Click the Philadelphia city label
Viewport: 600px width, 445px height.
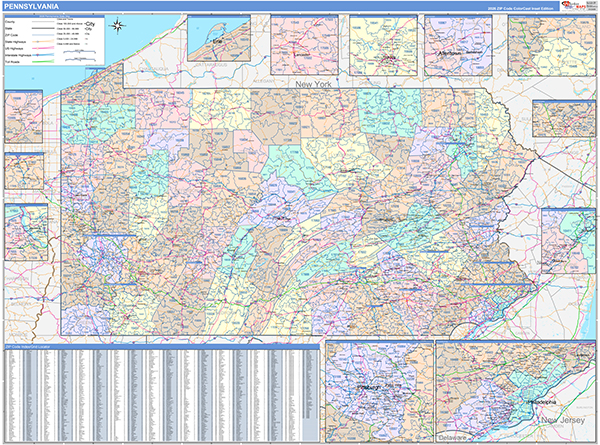coord(542,402)
